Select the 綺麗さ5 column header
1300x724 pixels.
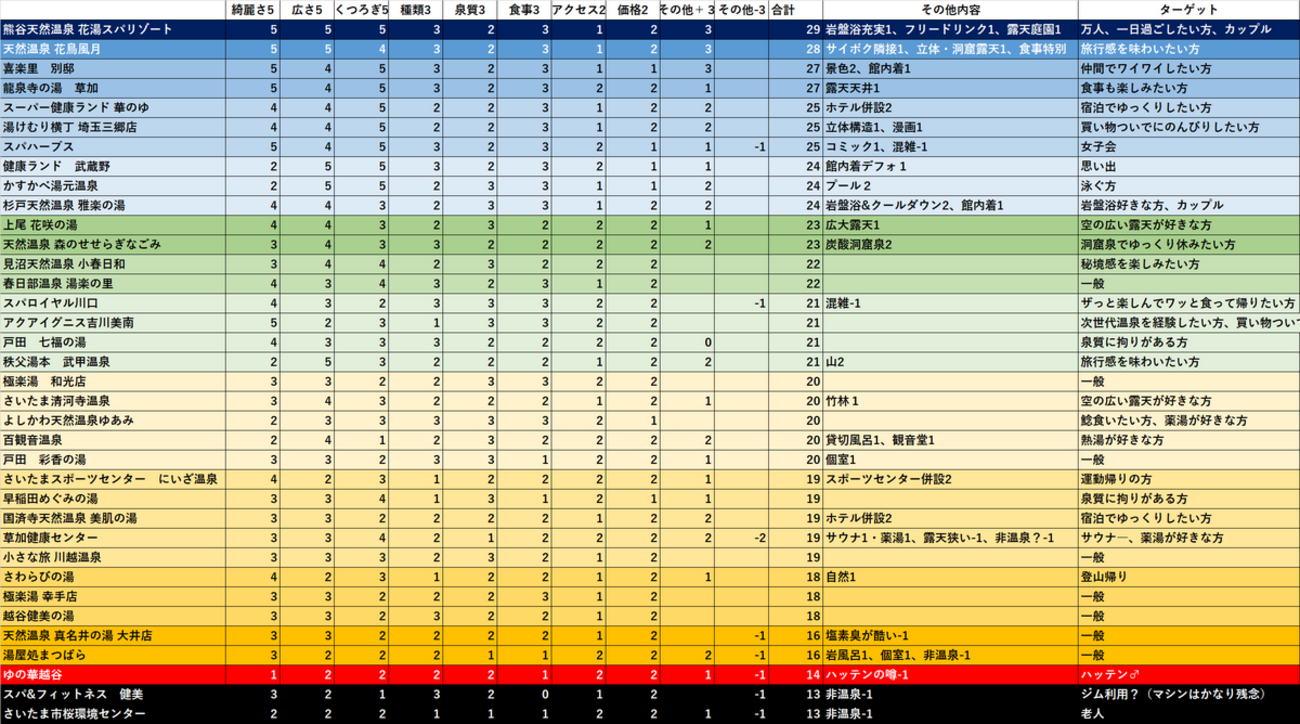coord(253,10)
